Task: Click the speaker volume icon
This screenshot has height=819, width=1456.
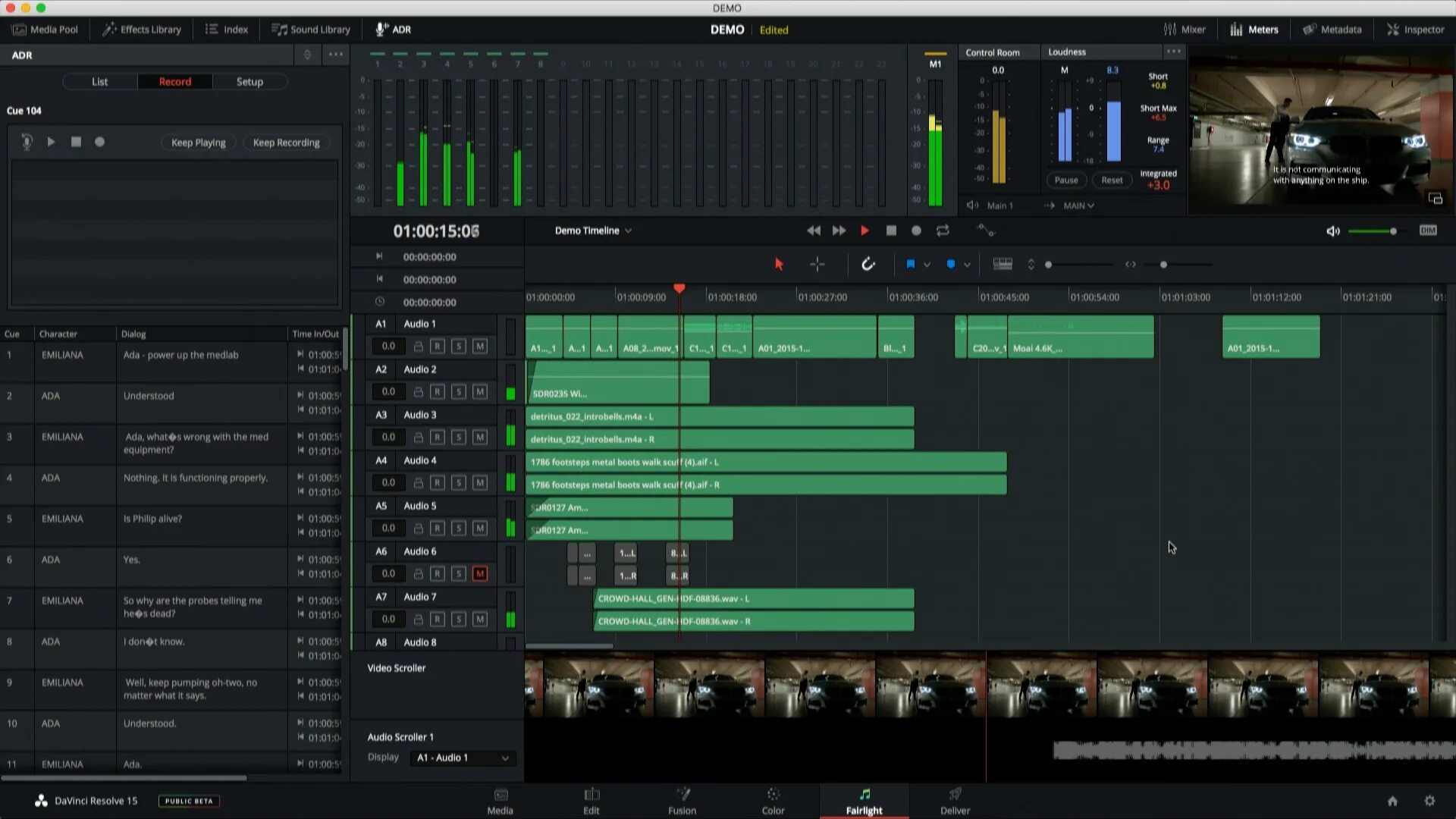Action: [1332, 231]
